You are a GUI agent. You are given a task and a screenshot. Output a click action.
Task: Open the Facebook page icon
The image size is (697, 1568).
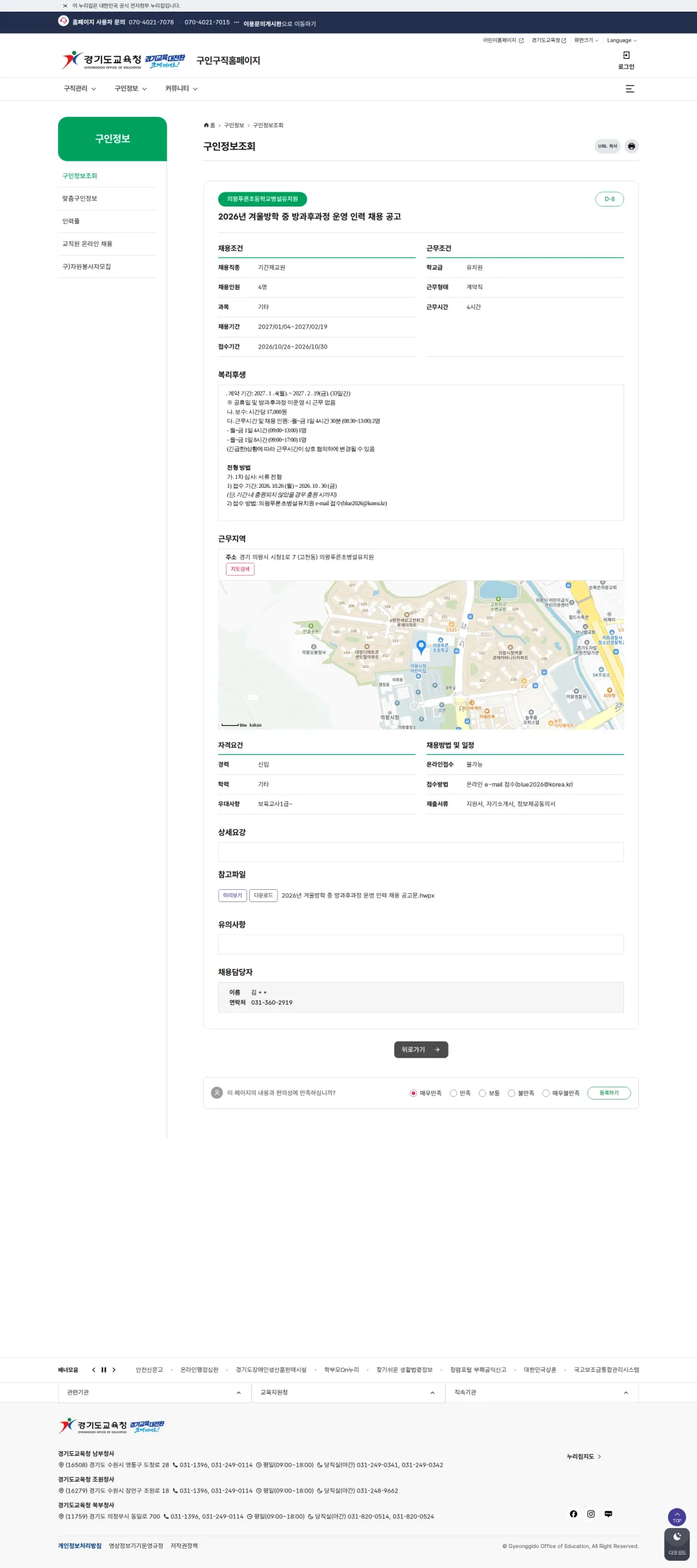click(x=574, y=1514)
